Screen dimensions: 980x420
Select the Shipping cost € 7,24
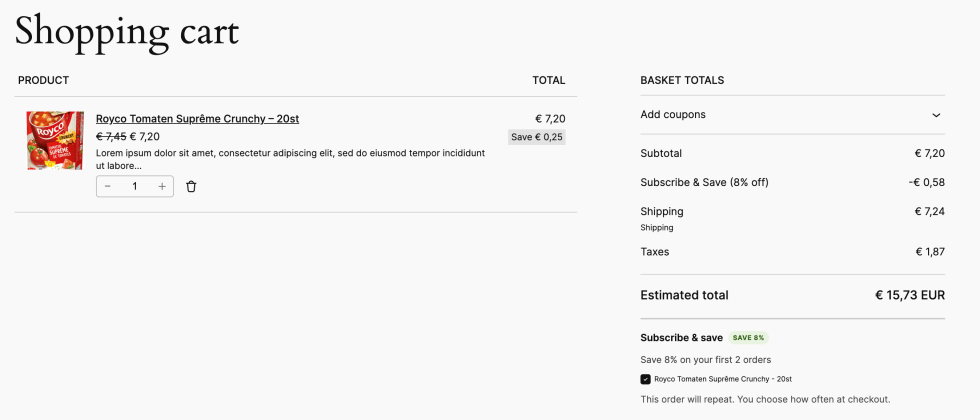(930, 211)
